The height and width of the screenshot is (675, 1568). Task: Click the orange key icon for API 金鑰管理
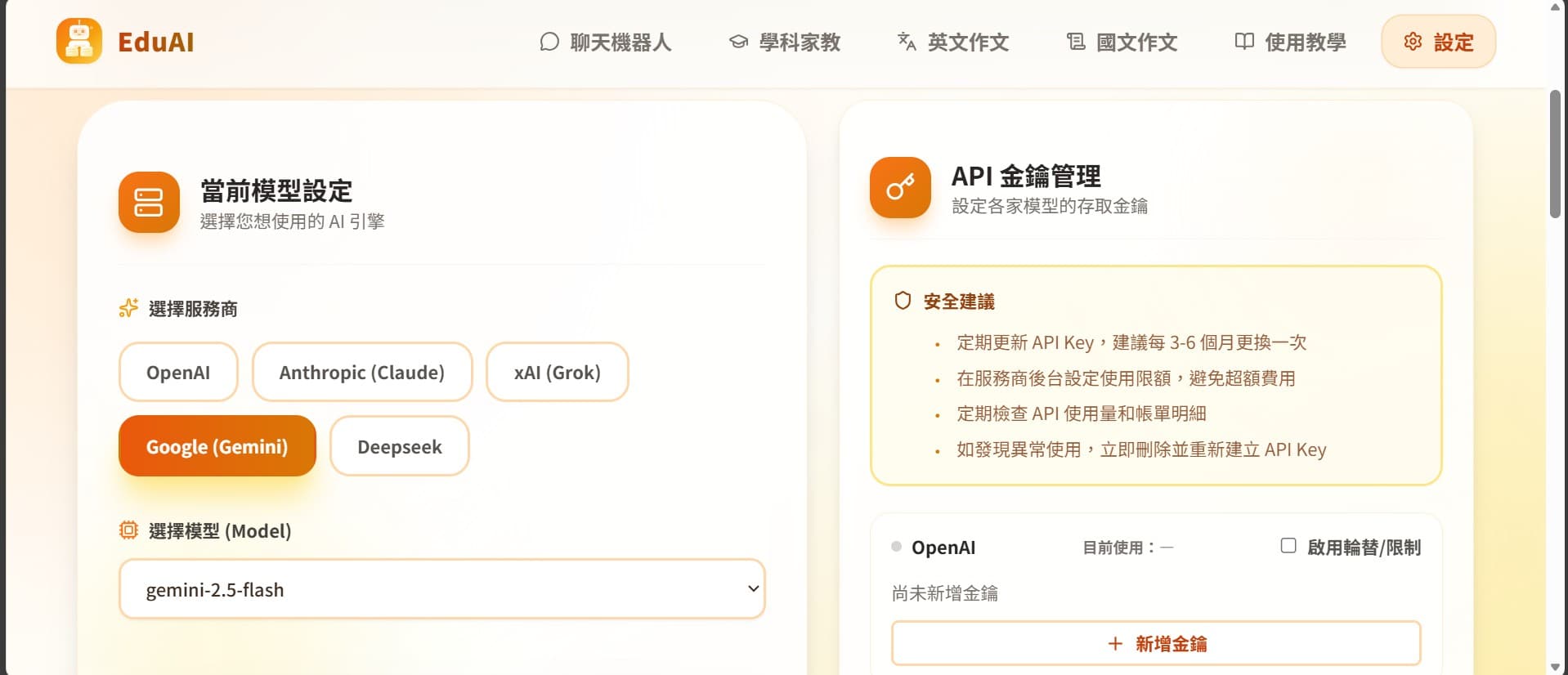tap(900, 187)
